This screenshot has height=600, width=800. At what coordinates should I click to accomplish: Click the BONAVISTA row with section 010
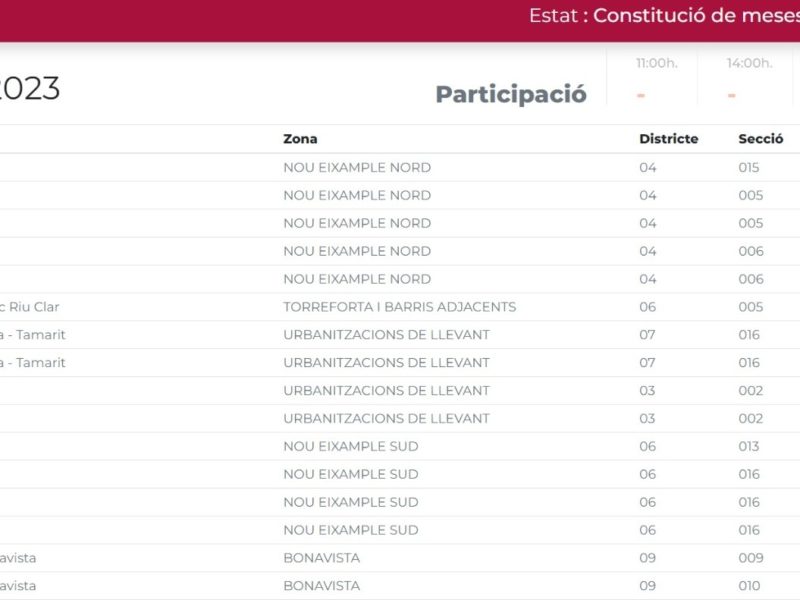click(400, 585)
